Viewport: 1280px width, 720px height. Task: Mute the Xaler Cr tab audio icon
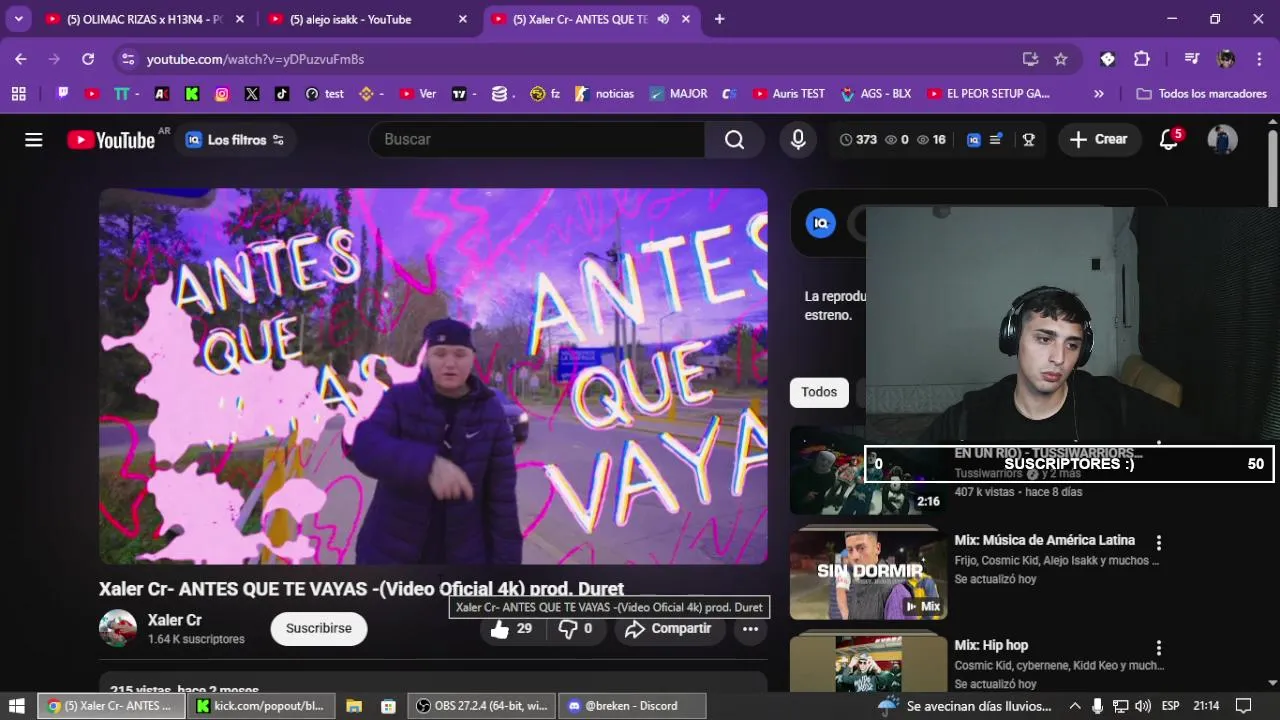click(663, 19)
